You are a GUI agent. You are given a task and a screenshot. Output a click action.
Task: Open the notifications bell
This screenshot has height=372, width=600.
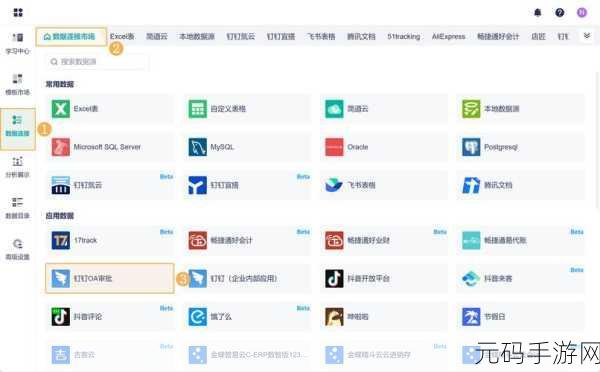pos(538,13)
